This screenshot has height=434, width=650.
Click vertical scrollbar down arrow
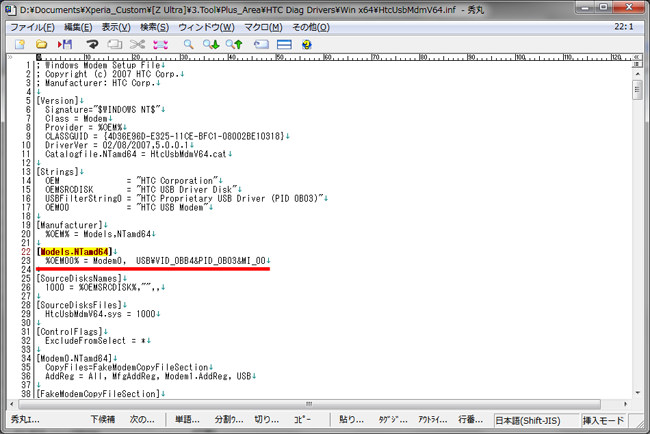(638, 393)
